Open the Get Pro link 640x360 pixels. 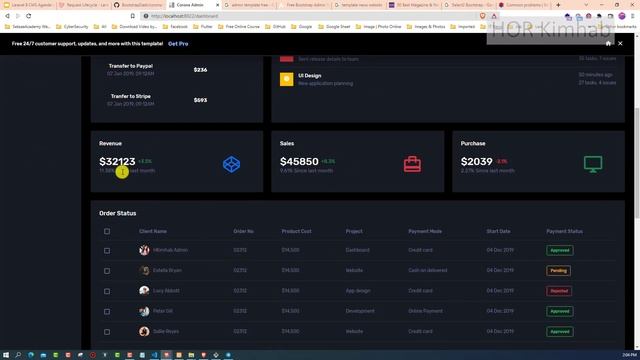178,44
